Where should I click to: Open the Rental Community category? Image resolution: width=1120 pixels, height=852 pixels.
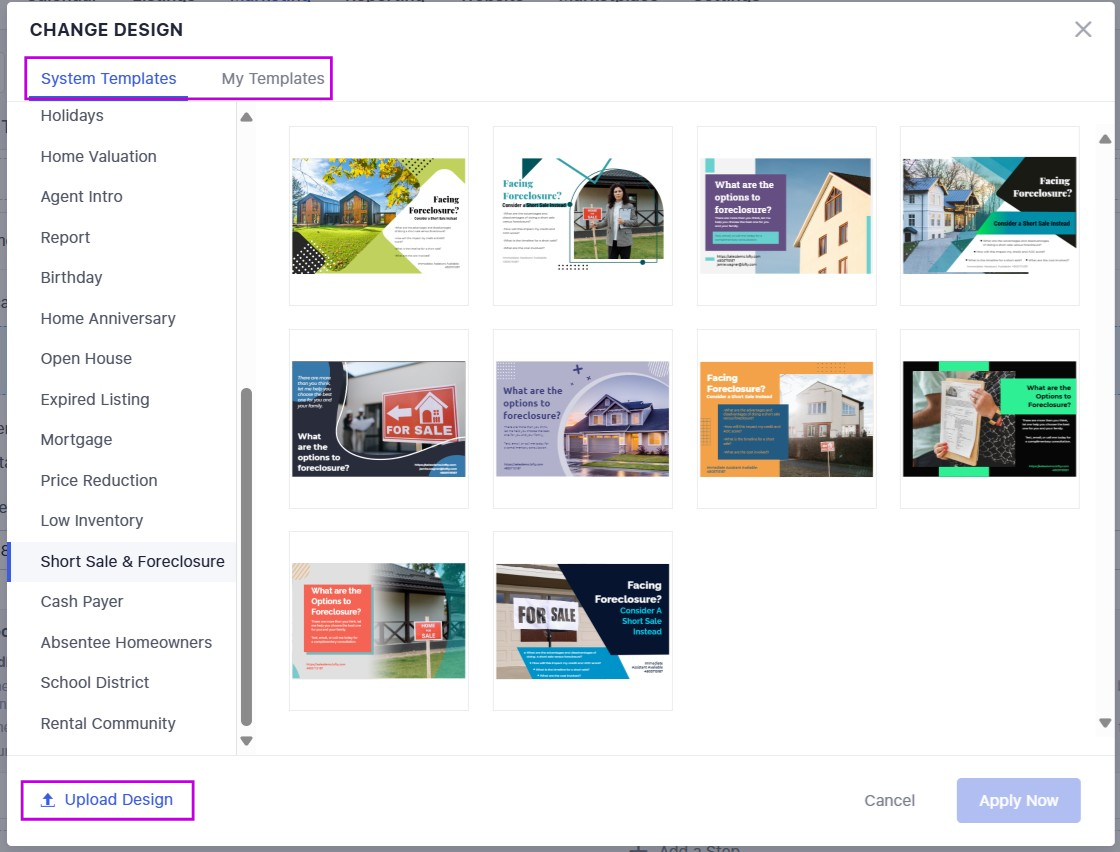108,724
